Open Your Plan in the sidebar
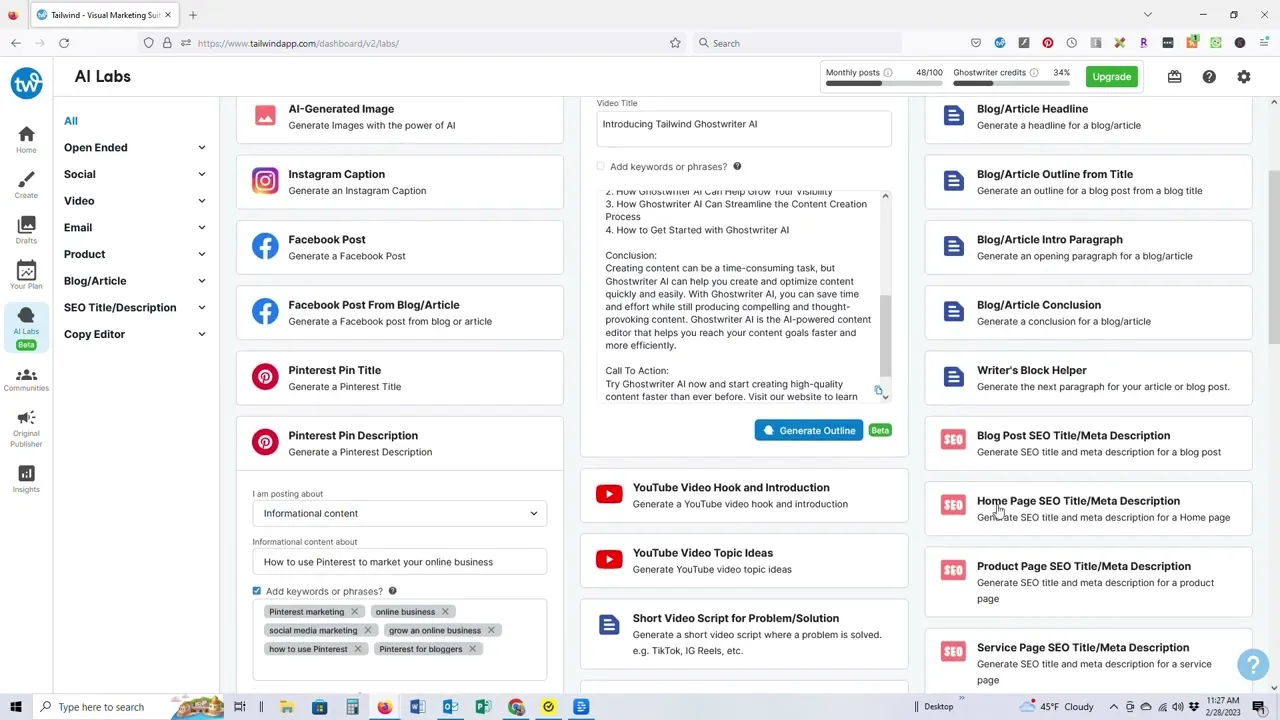Image resolution: width=1280 pixels, height=720 pixels. click(x=26, y=275)
